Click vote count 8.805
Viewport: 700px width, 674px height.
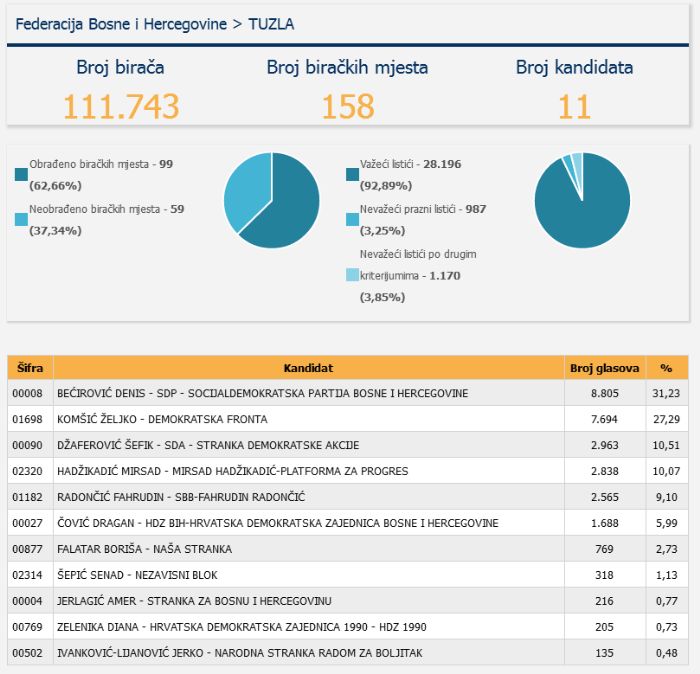pyautogui.click(x=604, y=393)
